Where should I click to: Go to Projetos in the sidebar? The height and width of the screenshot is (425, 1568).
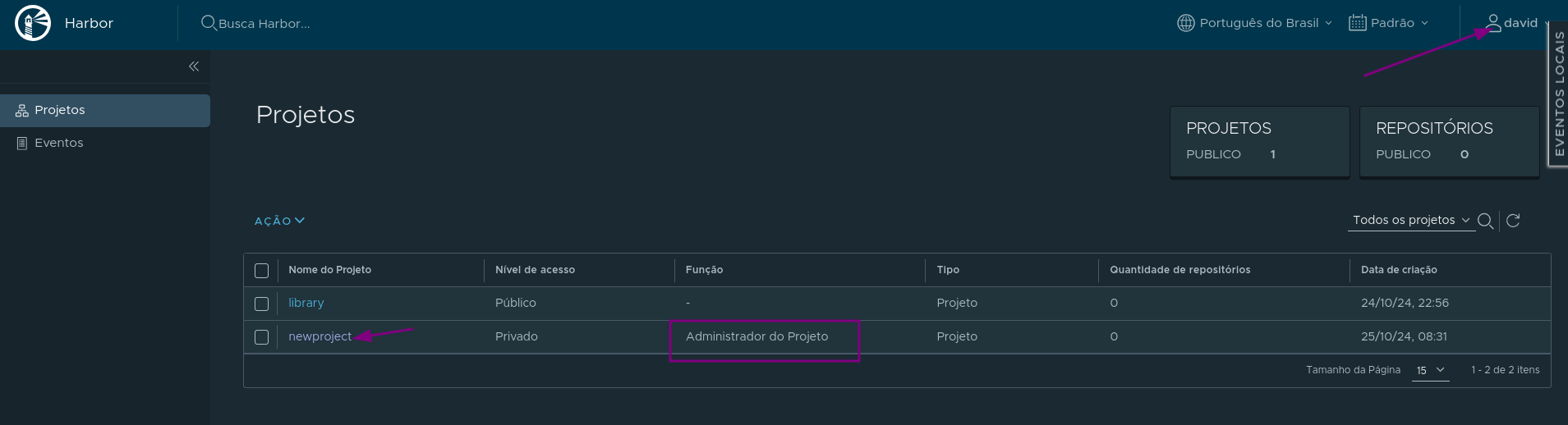point(60,110)
